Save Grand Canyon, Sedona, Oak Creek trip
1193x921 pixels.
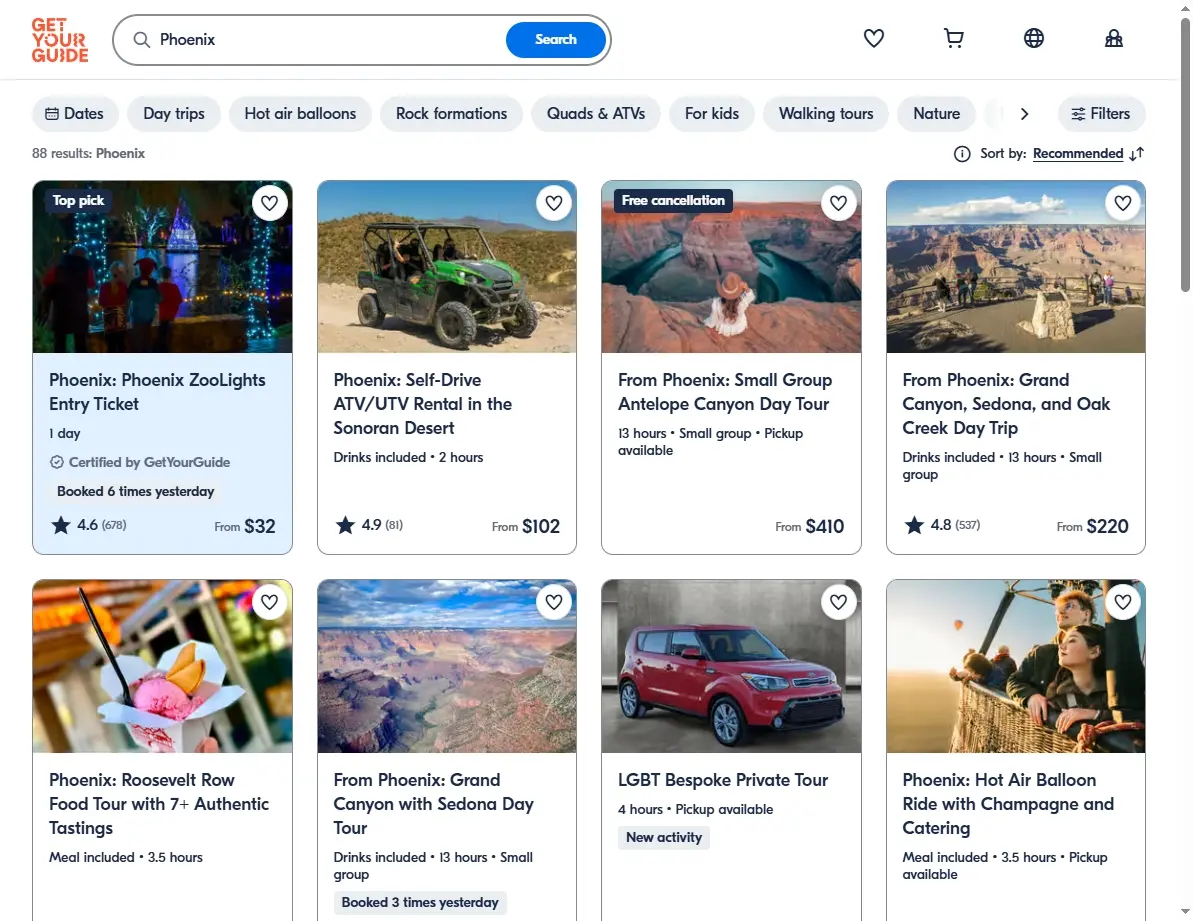(1123, 203)
